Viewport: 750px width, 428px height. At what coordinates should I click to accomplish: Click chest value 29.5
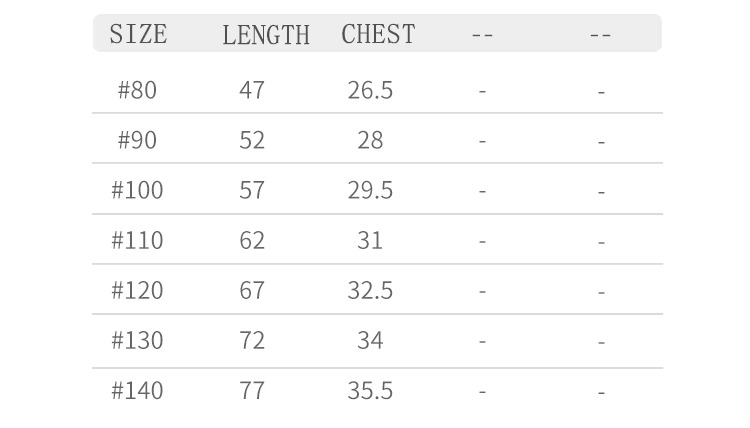[370, 190]
